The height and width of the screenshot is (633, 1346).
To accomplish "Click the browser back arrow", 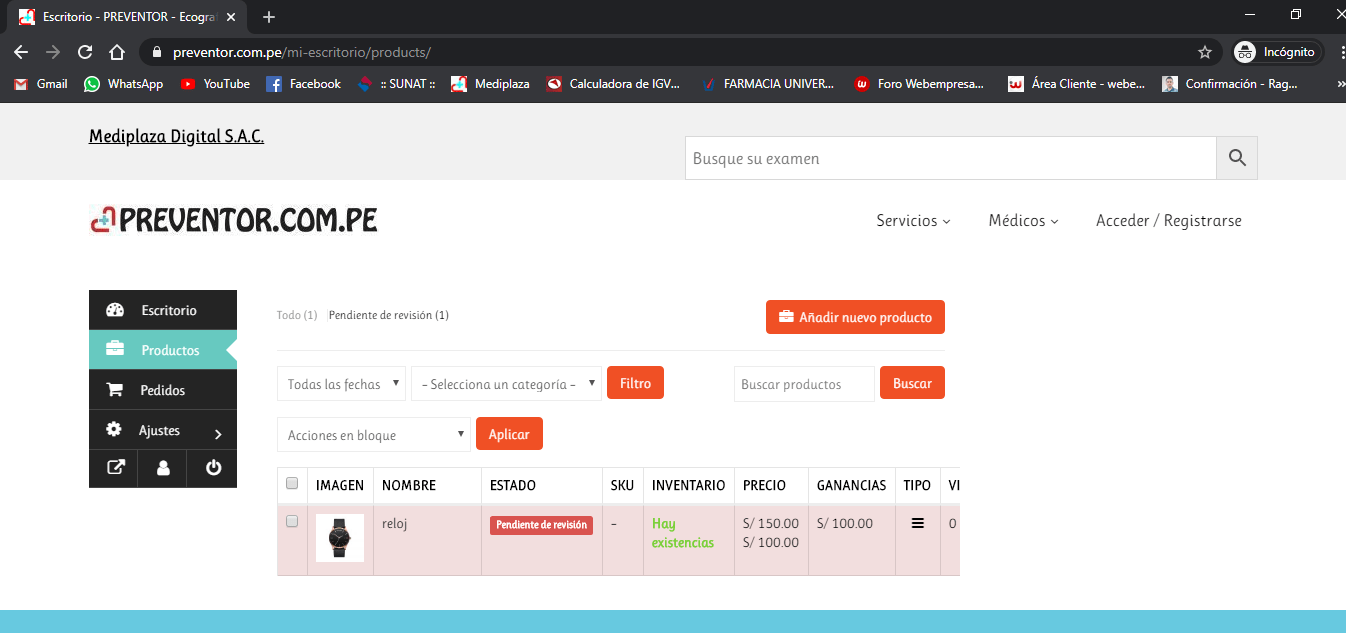I will tap(21, 52).
